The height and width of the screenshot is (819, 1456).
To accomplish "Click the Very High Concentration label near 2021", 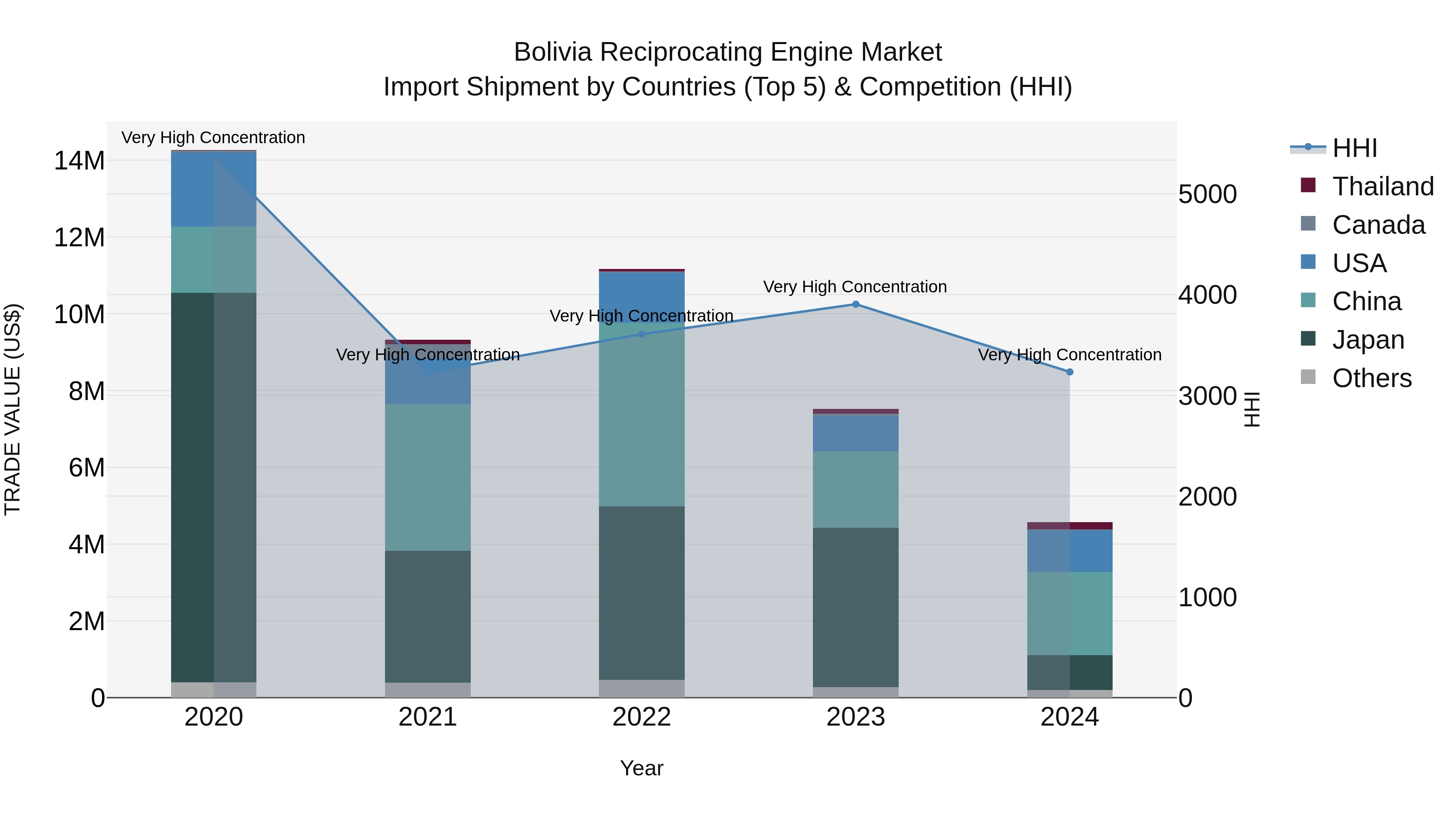I will pyautogui.click(x=428, y=354).
